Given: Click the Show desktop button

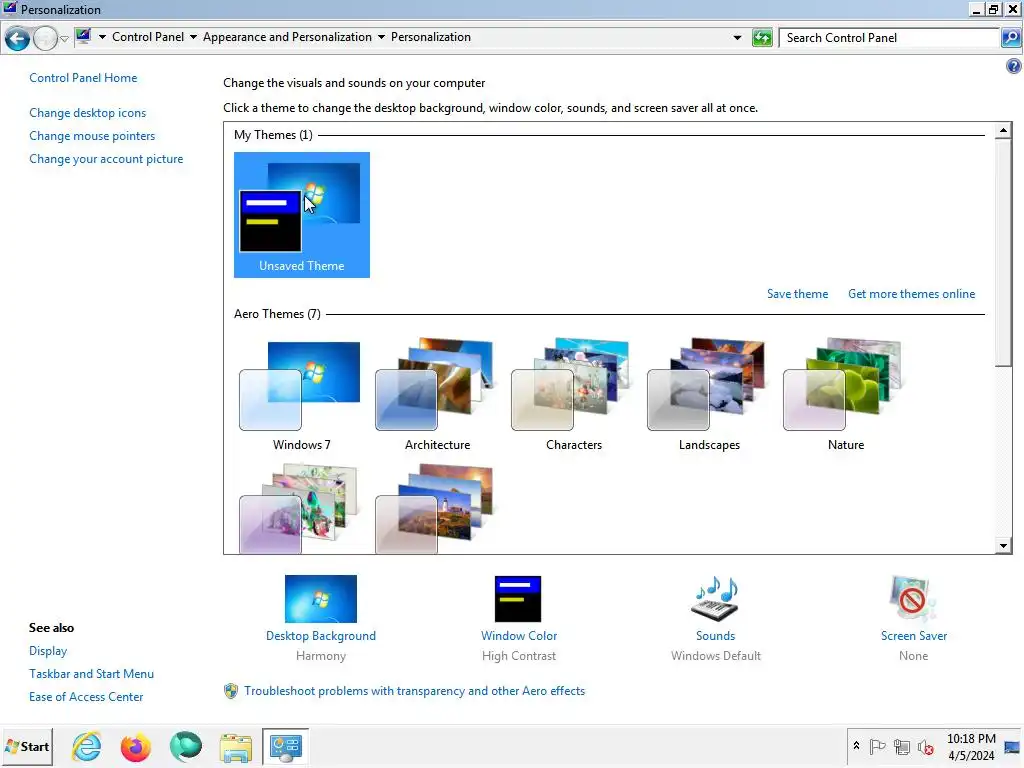Looking at the screenshot, I should click(1013, 746).
